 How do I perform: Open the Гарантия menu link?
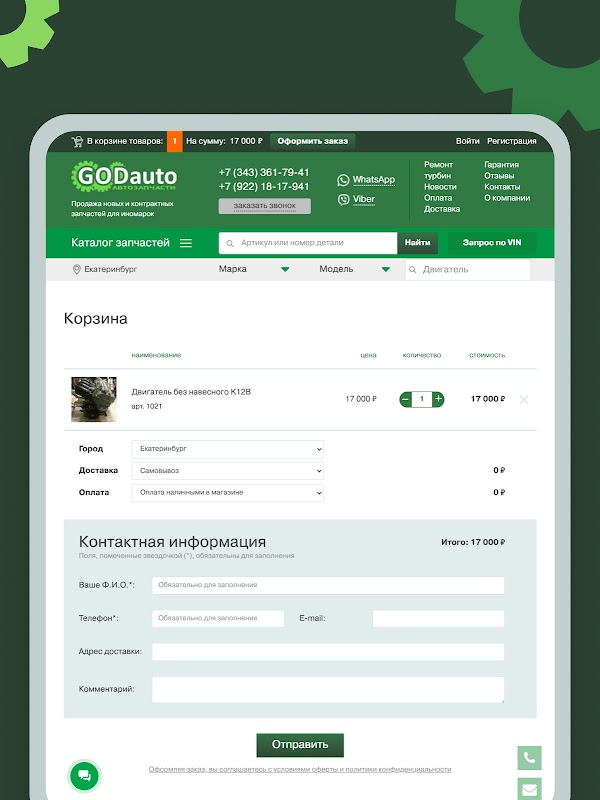(501, 165)
